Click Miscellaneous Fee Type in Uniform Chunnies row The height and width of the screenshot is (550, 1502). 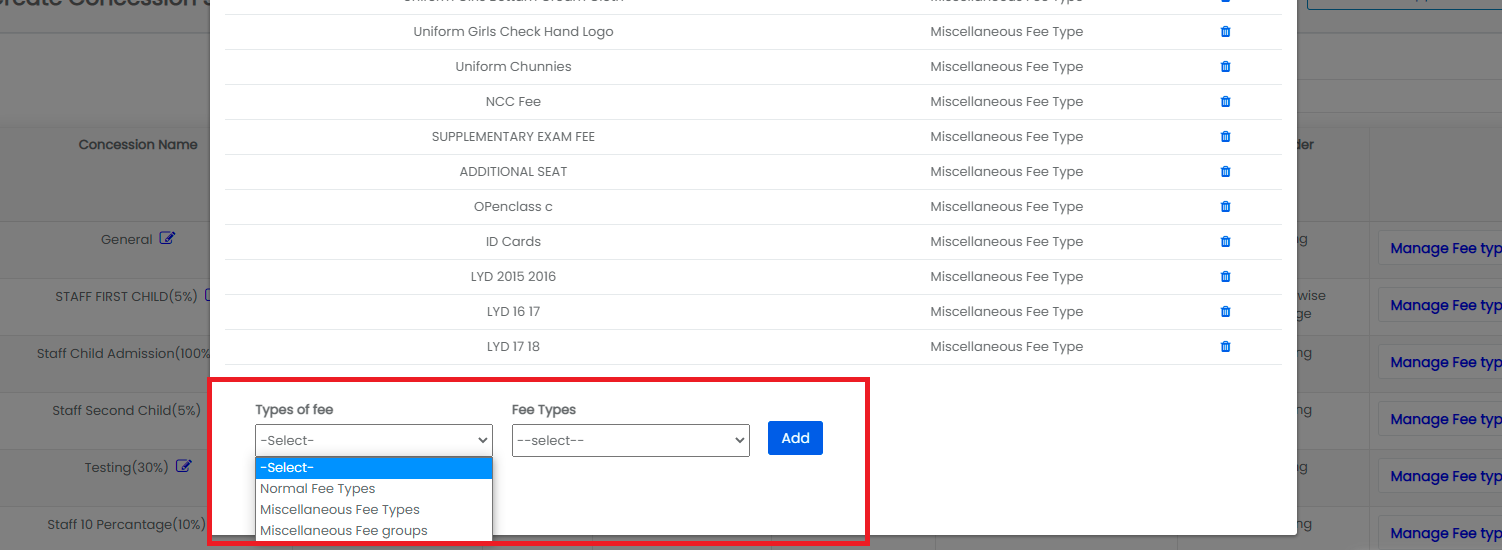click(x=1006, y=67)
